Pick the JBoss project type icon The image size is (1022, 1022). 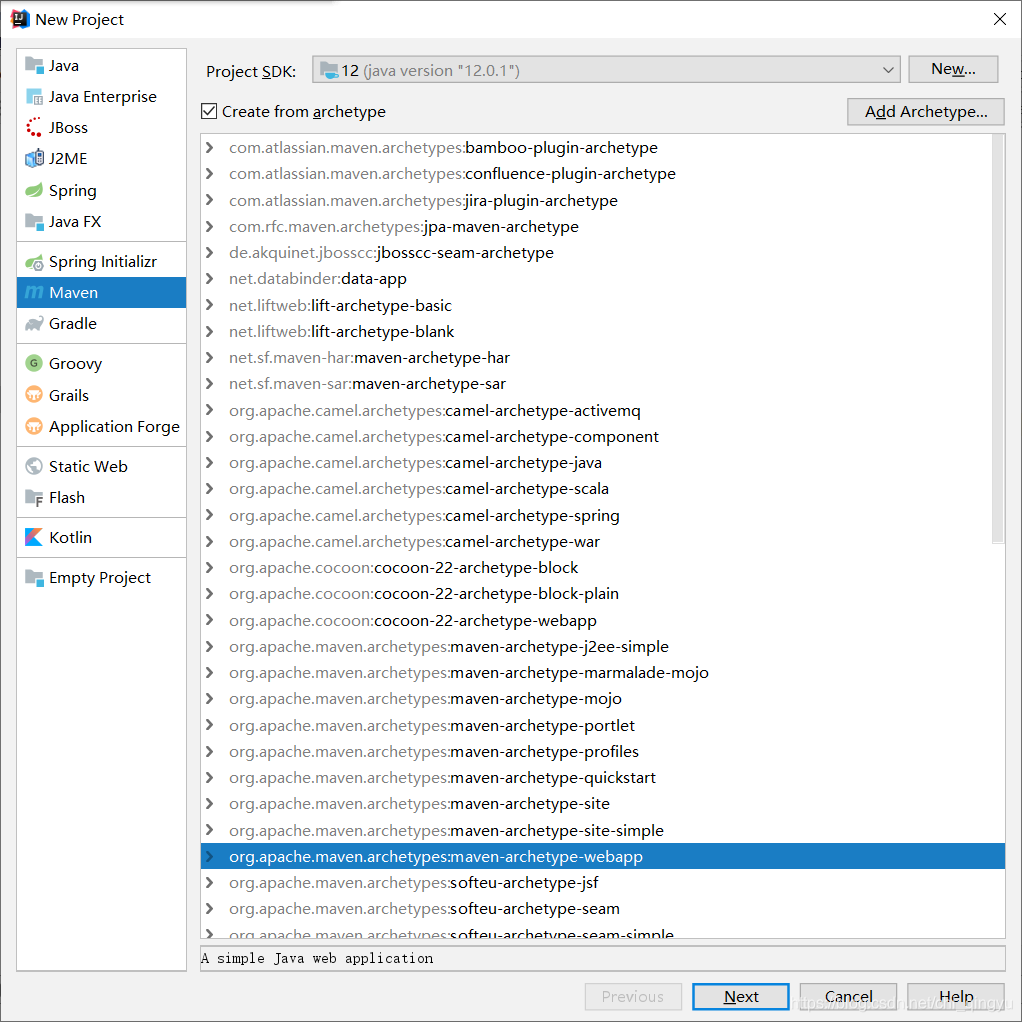pyautogui.click(x=34, y=127)
